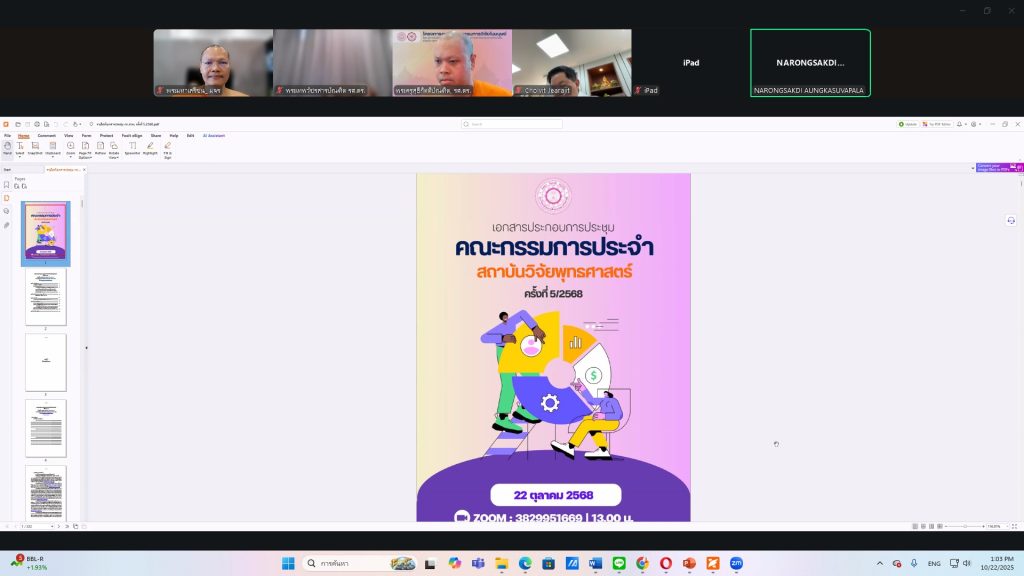Open the bookmarks panel in left sidebar

click(x=6, y=185)
